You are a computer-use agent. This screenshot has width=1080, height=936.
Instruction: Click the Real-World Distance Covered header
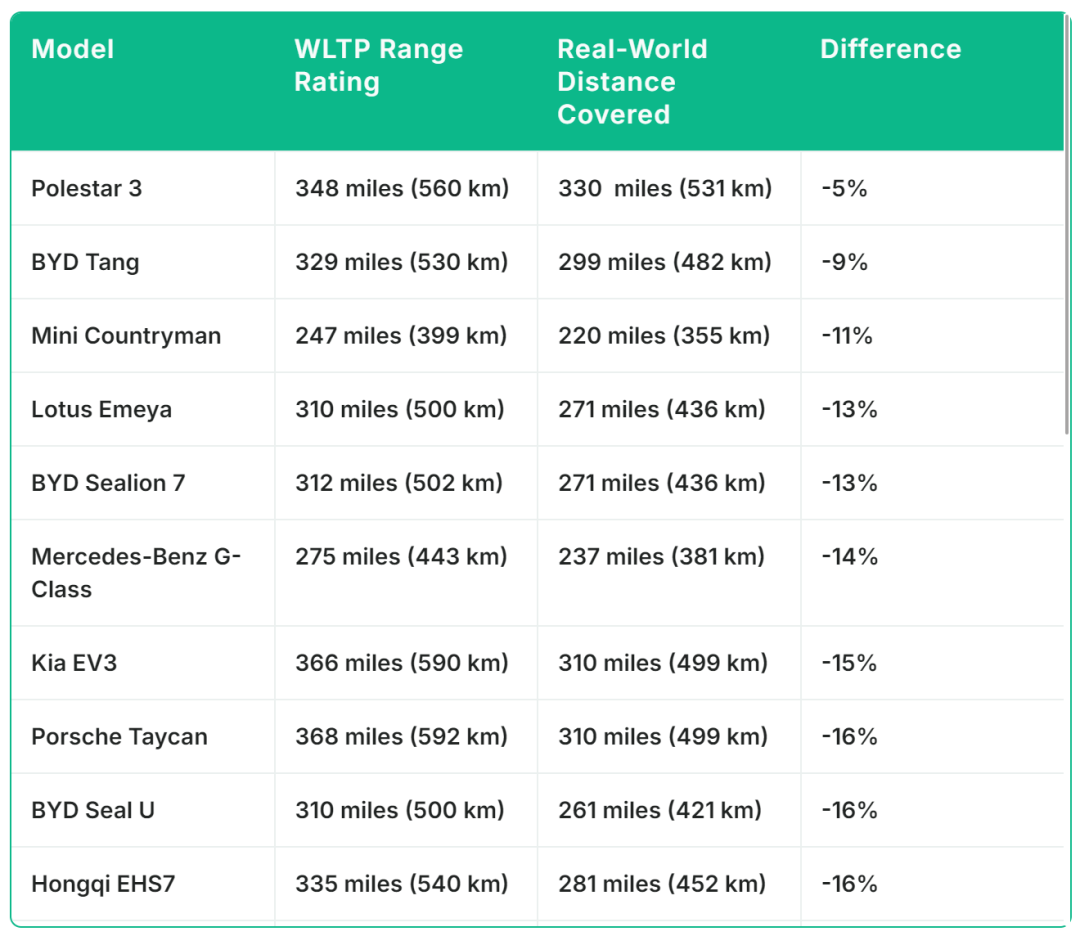632,81
